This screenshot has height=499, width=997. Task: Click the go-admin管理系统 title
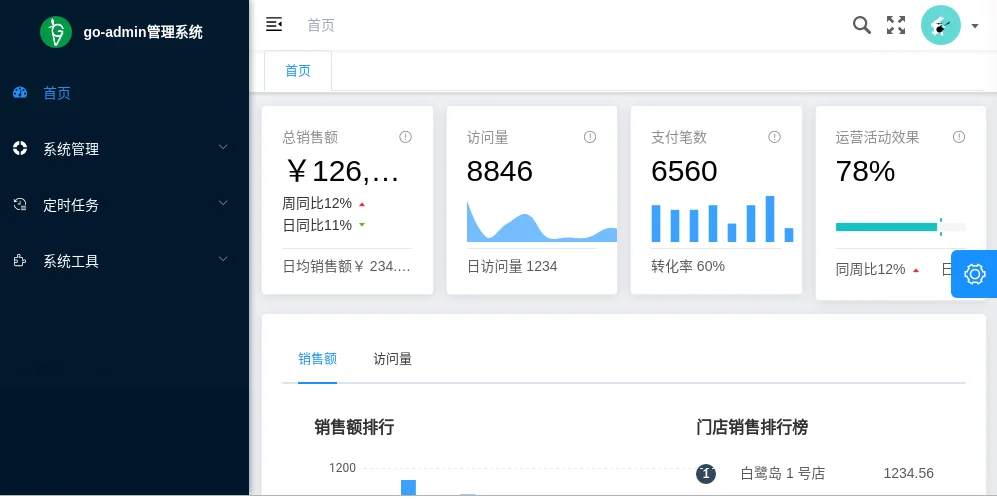click(x=143, y=32)
